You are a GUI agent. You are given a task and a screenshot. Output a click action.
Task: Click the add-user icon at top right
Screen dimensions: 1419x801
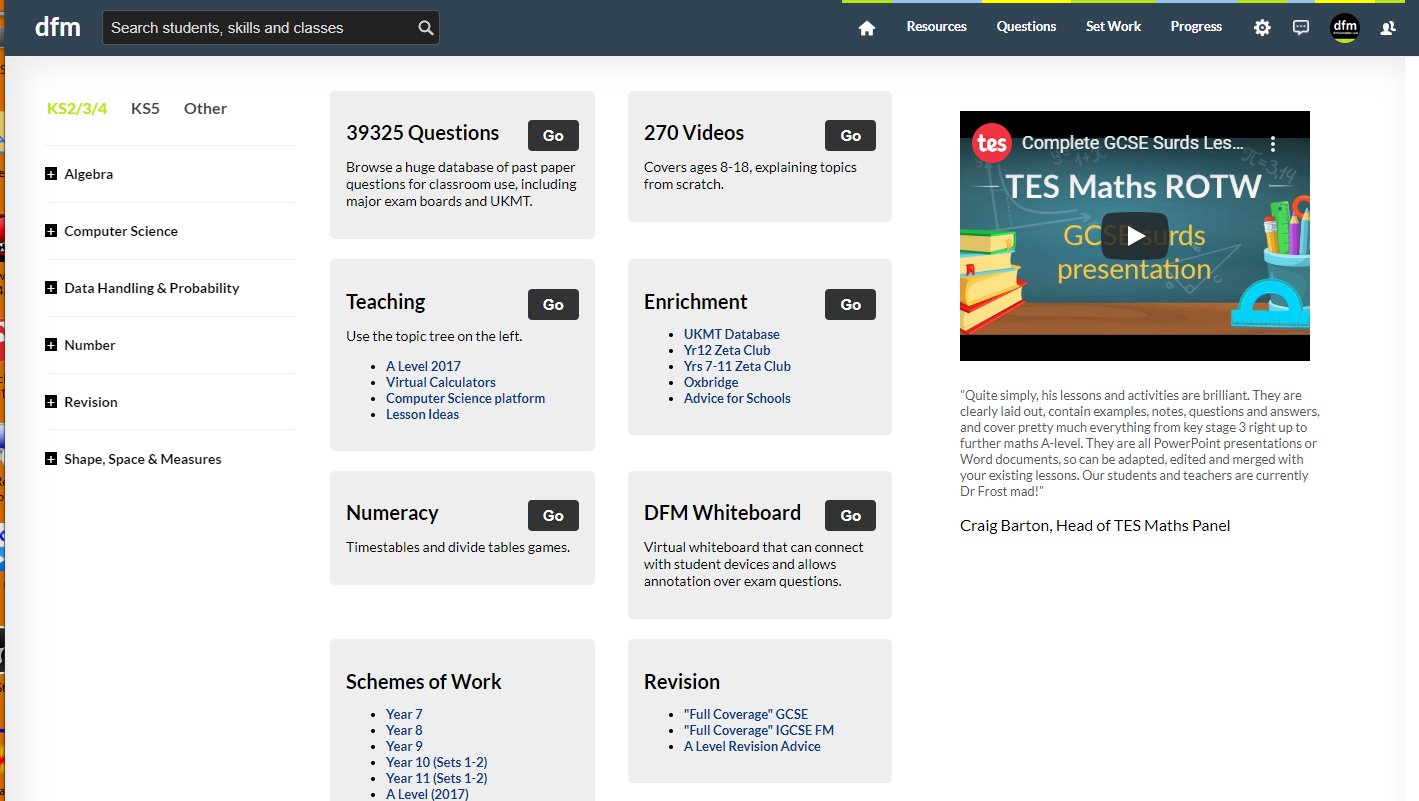[1388, 27]
